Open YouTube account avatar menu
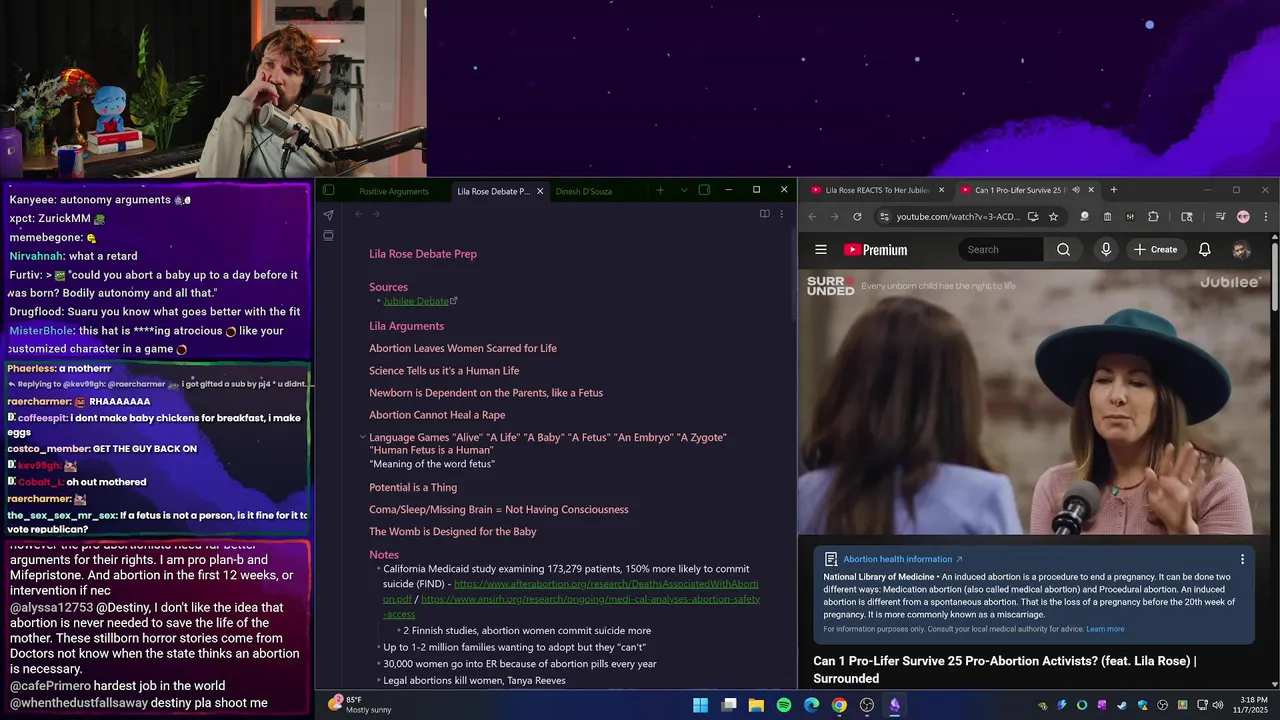This screenshot has height=720, width=1280. pos(1241,250)
